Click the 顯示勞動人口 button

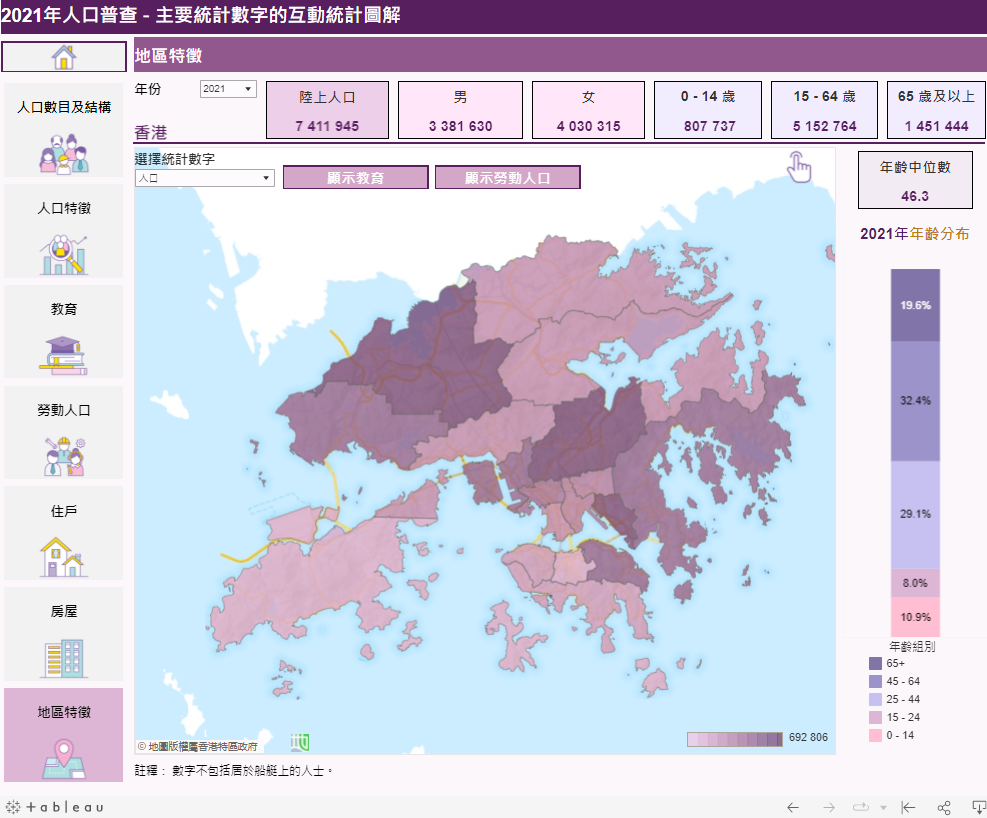(507, 177)
